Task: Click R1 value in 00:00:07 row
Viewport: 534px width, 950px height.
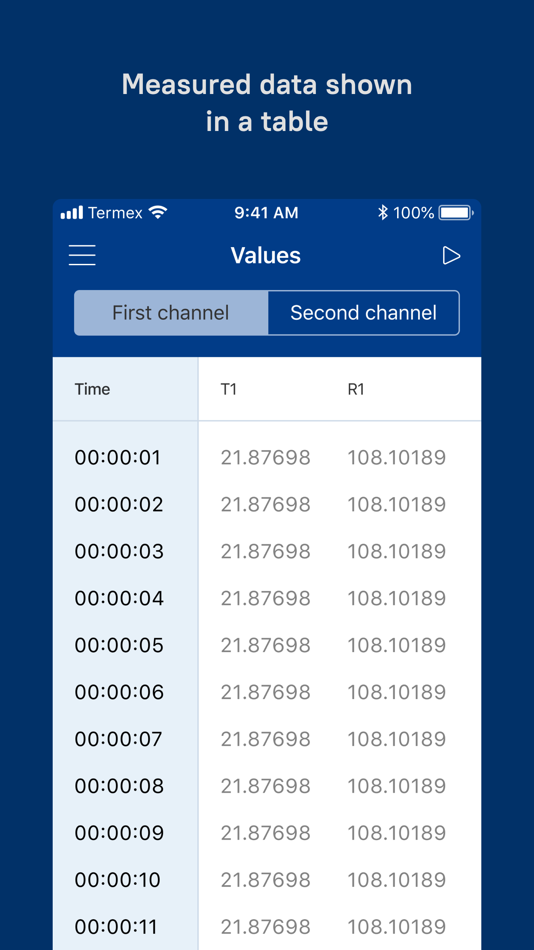Action: 396,739
